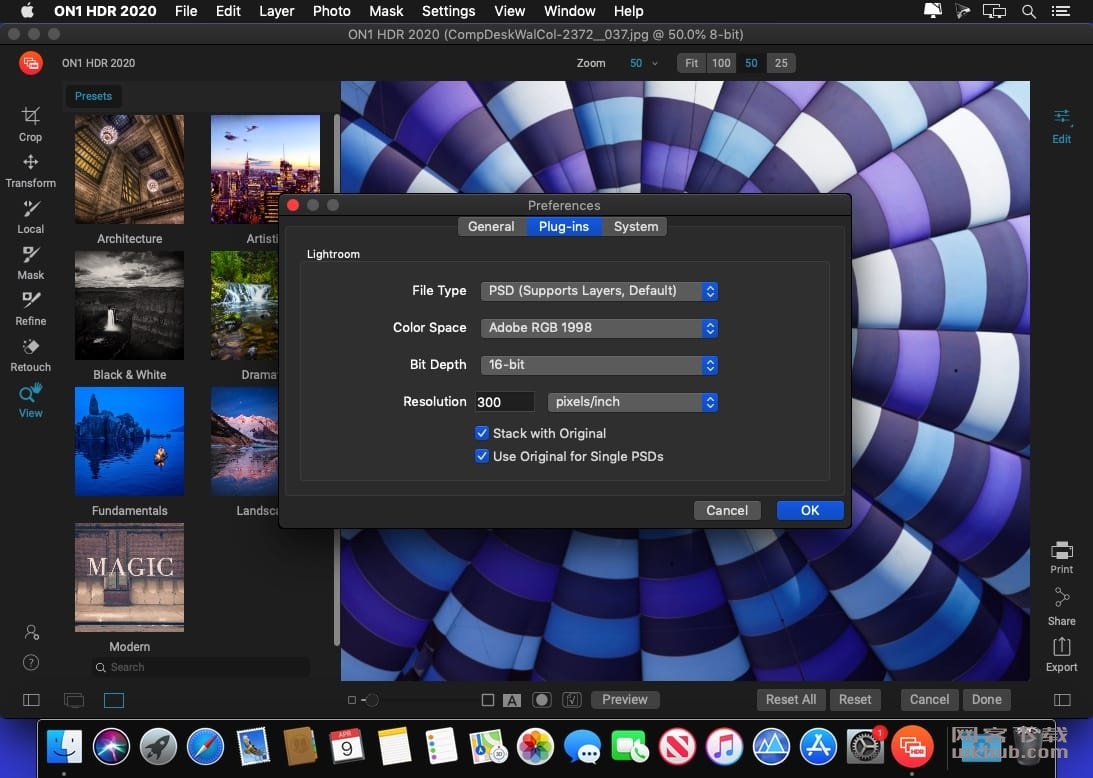Switch to the General preferences tab

(x=491, y=227)
